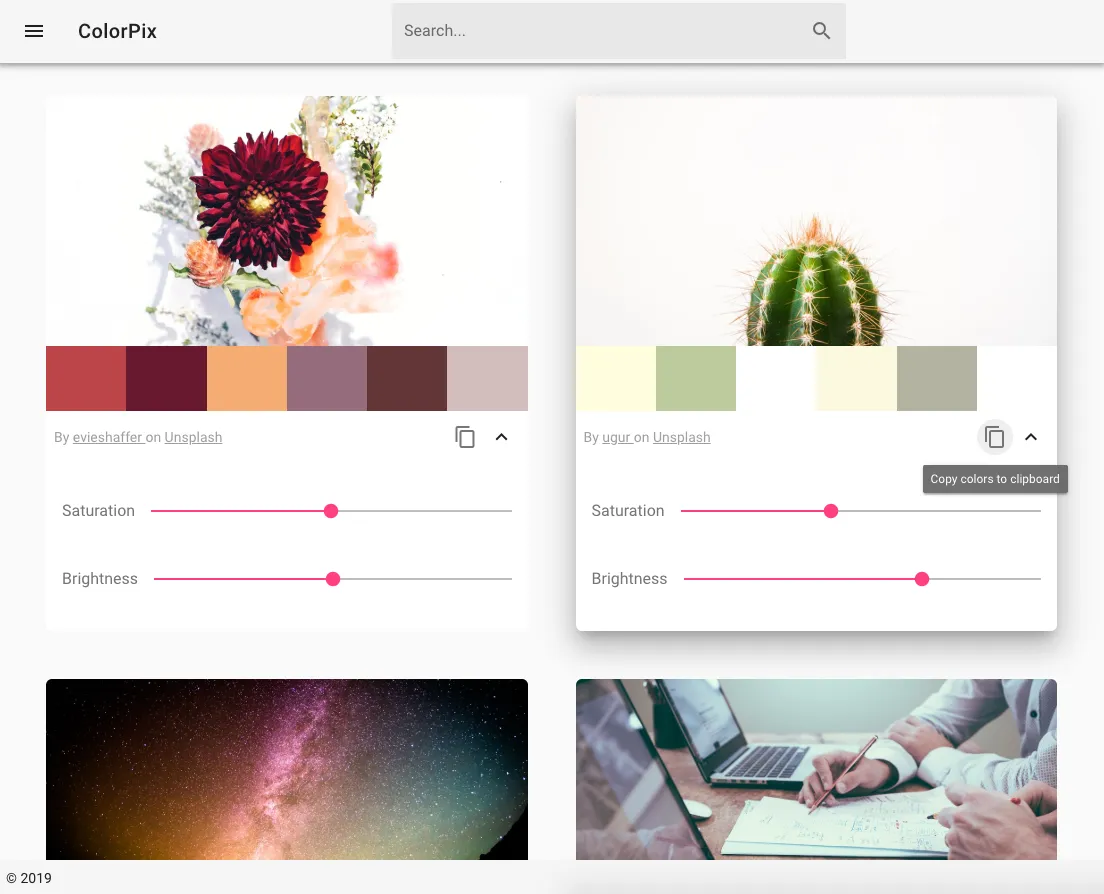
Task: Click the search magnifier icon
Action: (821, 31)
